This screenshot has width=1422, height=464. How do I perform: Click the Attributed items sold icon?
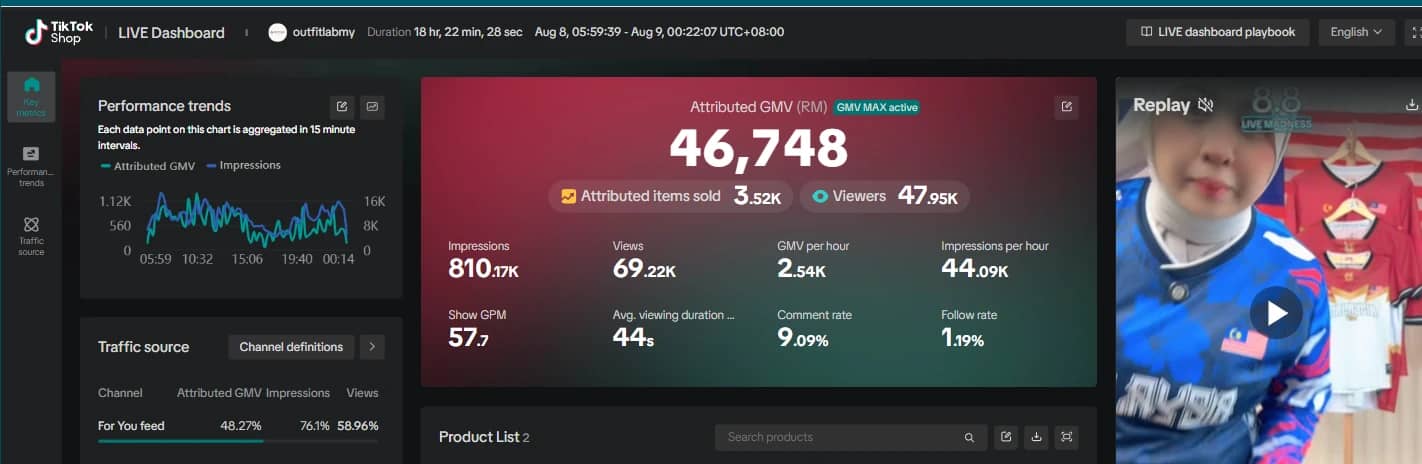click(x=568, y=196)
